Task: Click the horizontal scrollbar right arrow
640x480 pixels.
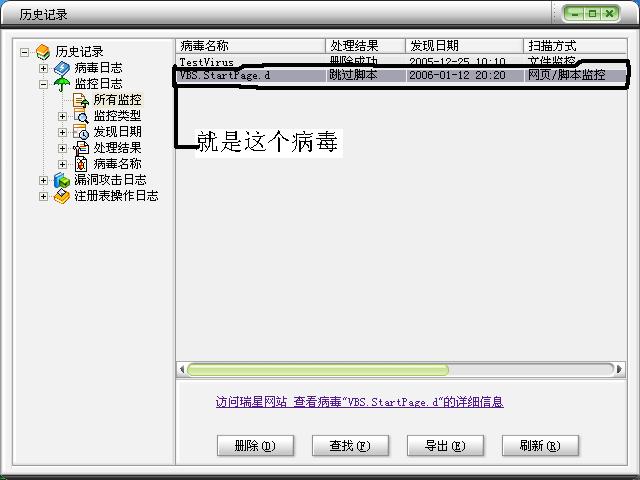Action: click(x=619, y=369)
